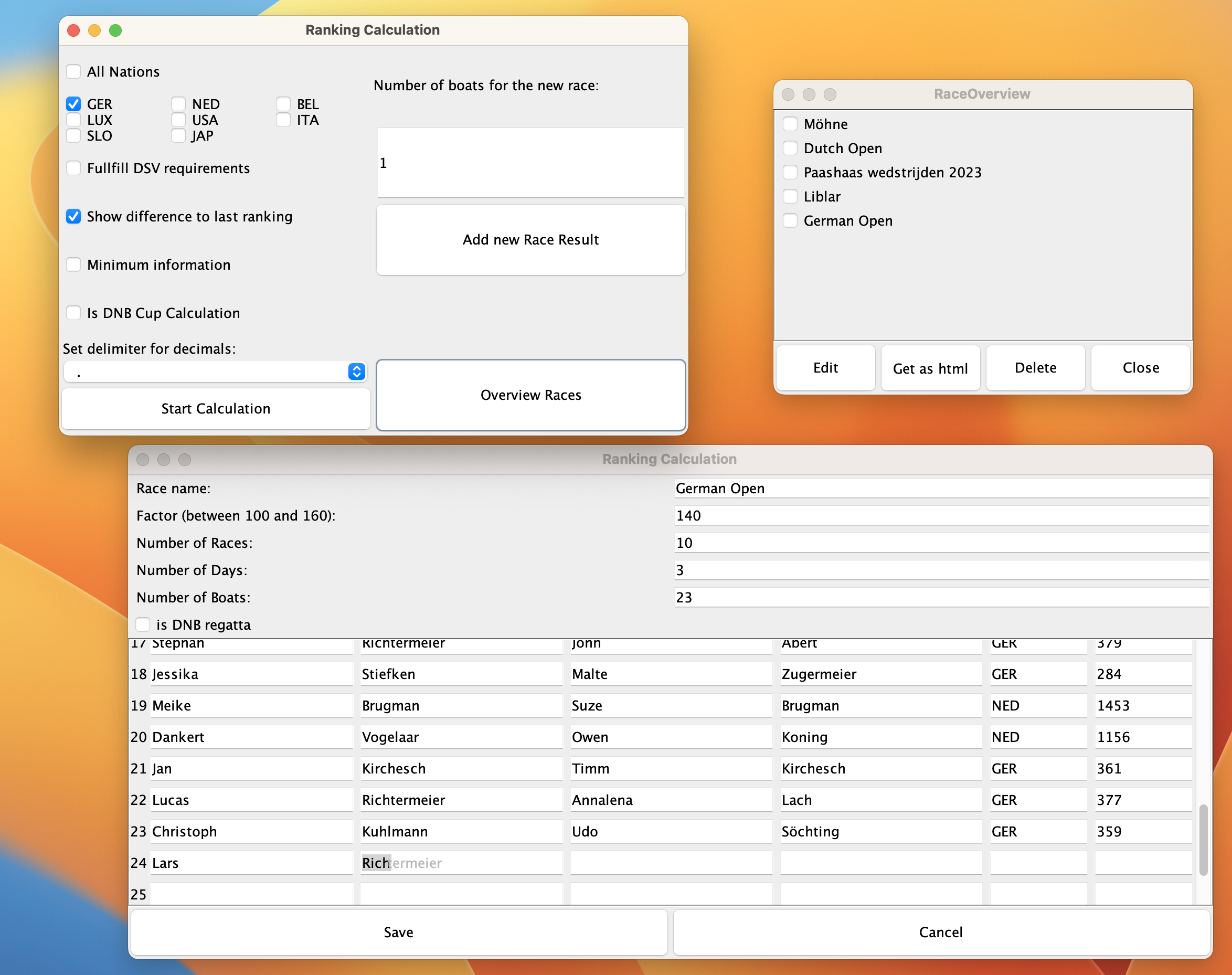Uncheck the GER nation checkbox
The image size is (1232, 975).
point(73,104)
